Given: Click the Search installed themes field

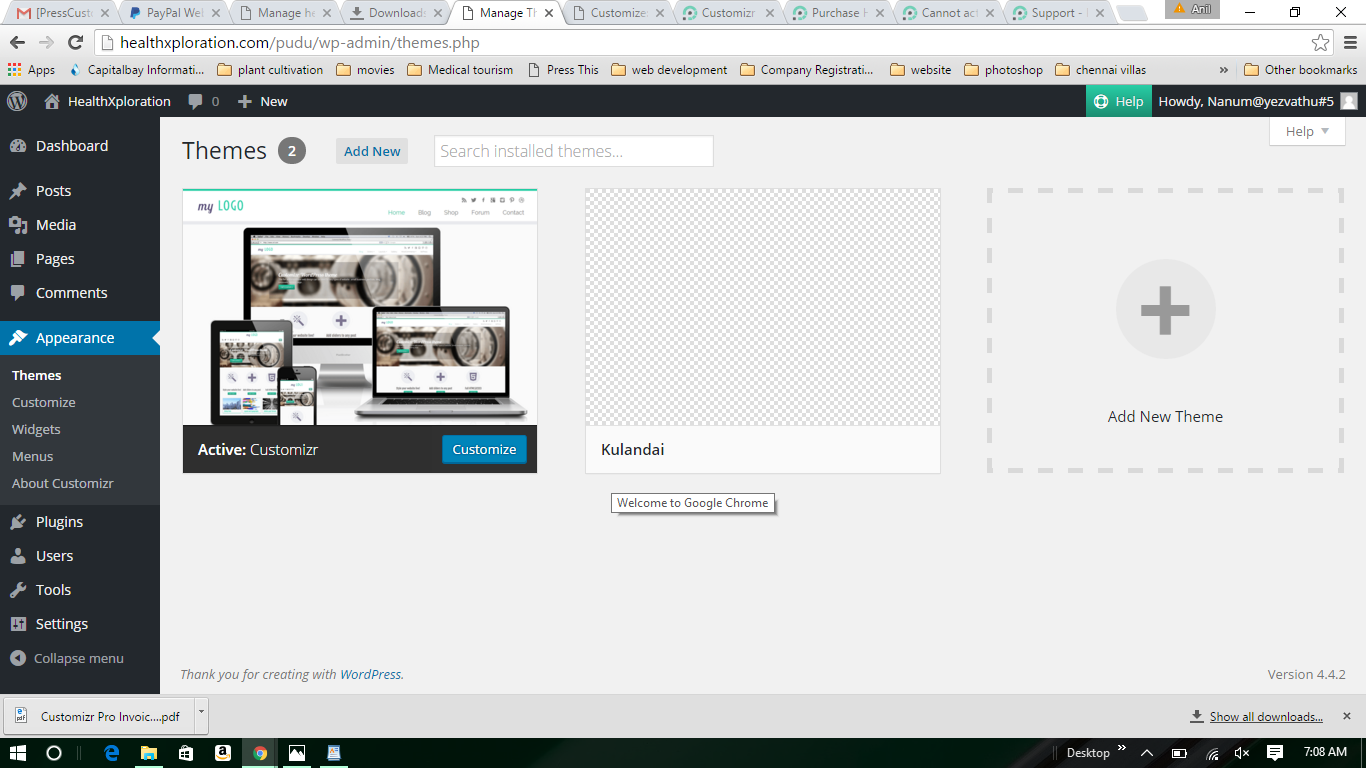Looking at the screenshot, I should point(573,151).
